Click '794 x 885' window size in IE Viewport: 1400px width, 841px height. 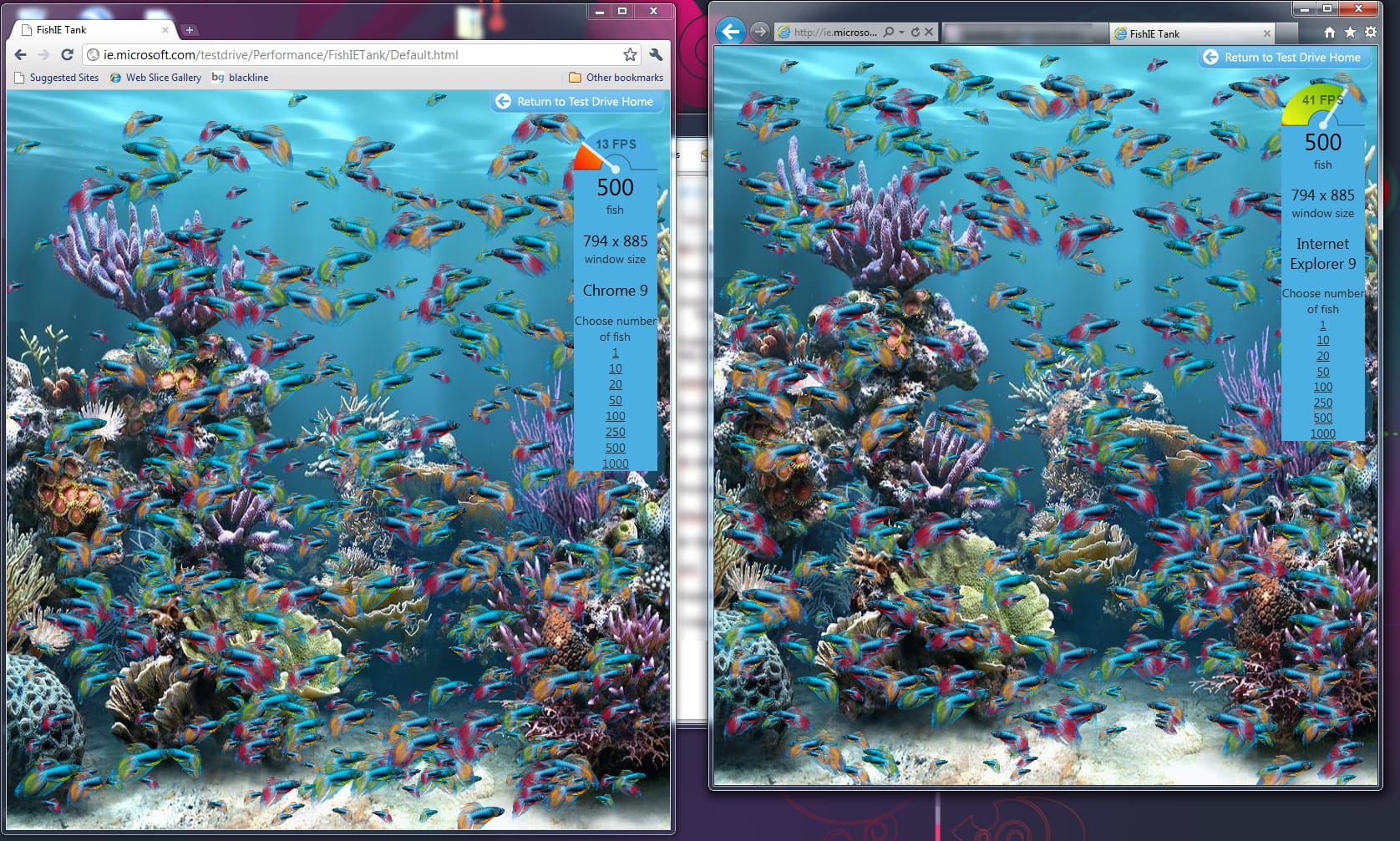(1322, 195)
